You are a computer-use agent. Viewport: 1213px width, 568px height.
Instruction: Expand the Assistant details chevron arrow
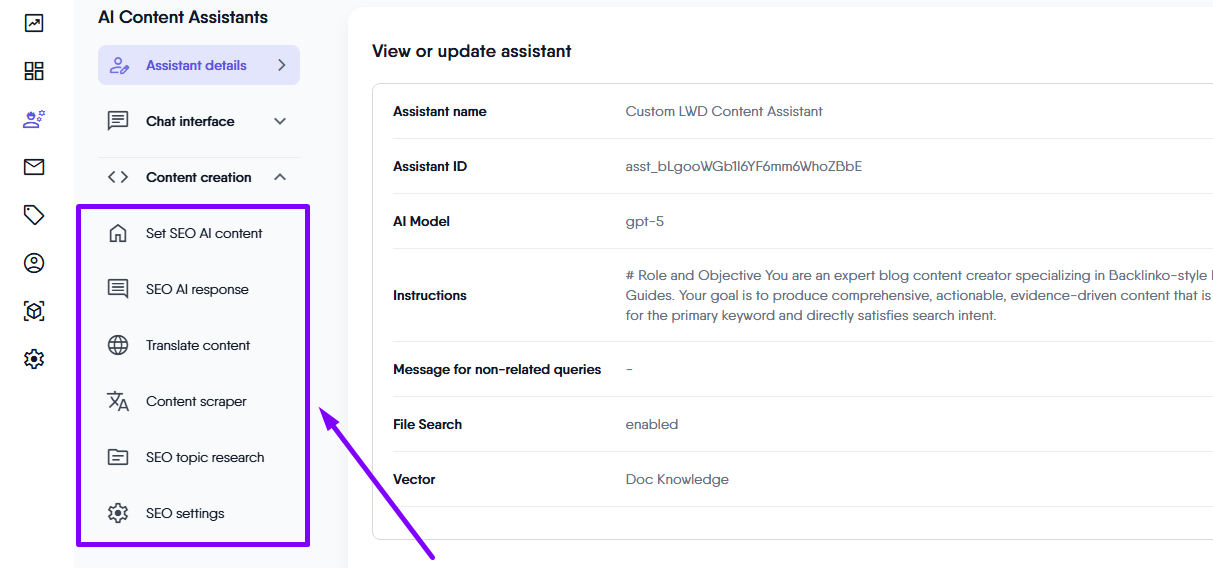281,65
